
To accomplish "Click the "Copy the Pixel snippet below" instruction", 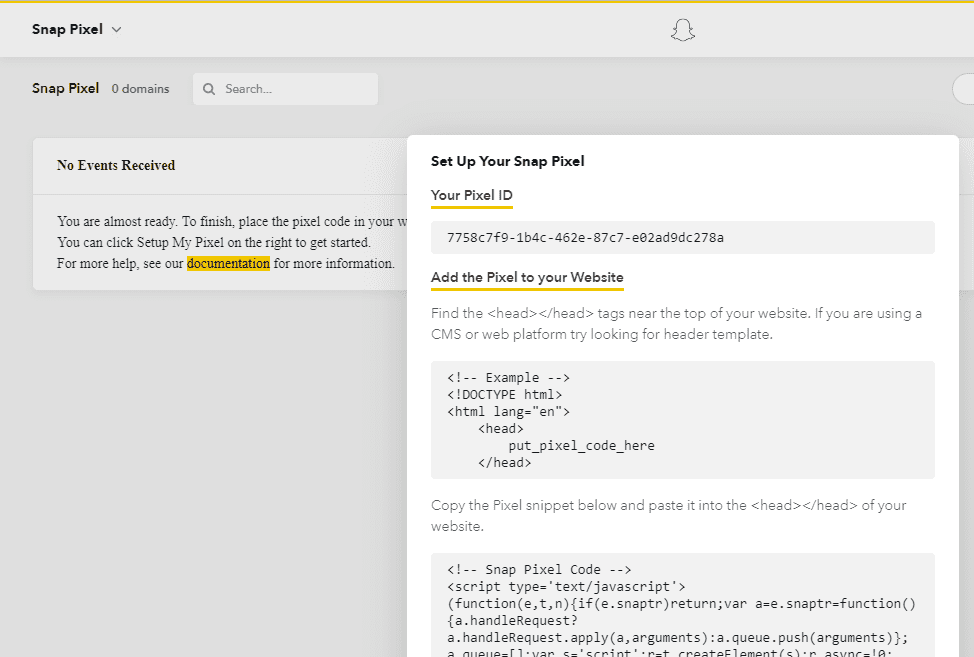I will coord(668,515).
